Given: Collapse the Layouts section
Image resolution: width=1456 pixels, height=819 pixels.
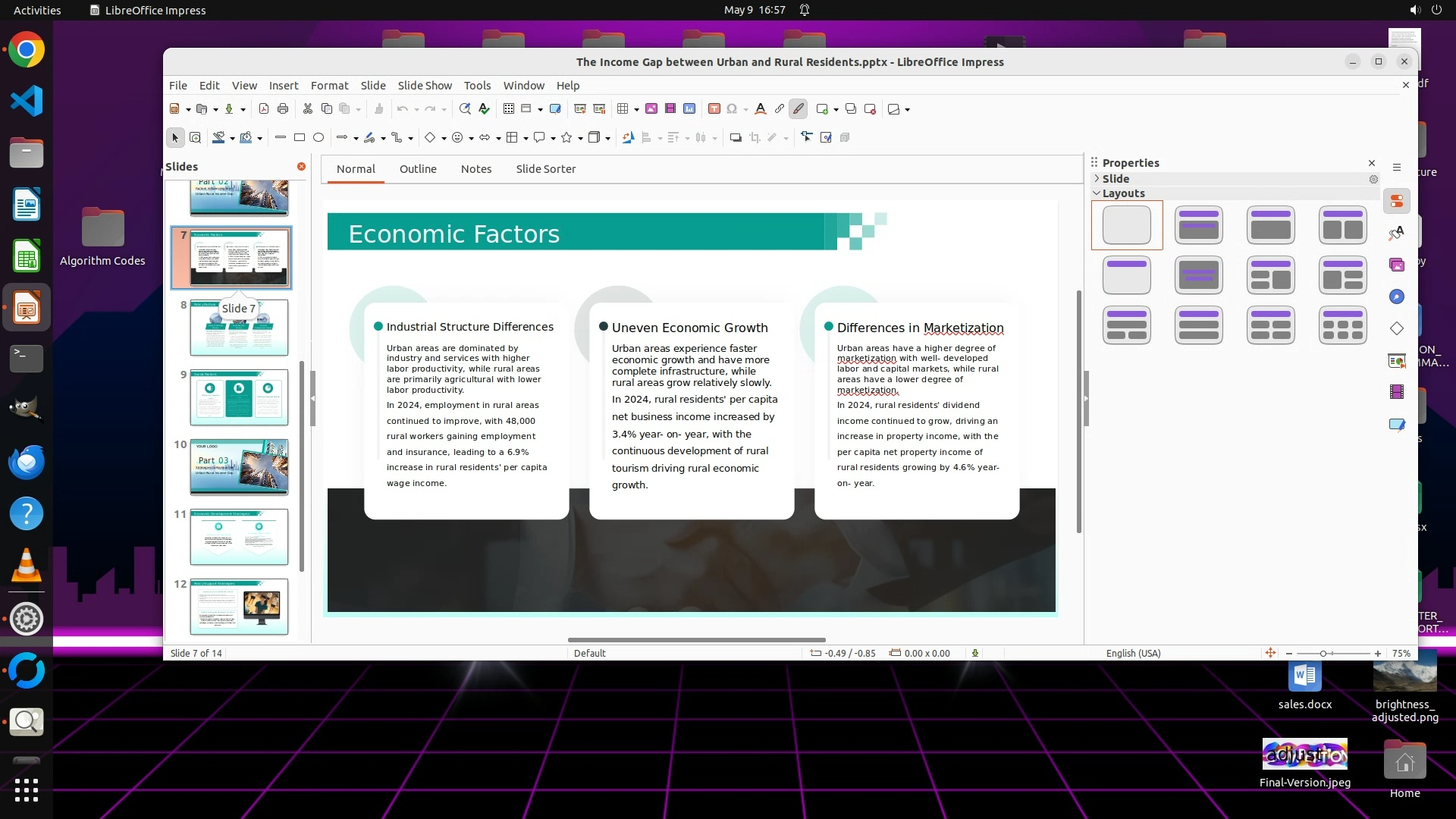Looking at the screenshot, I should click(1097, 193).
